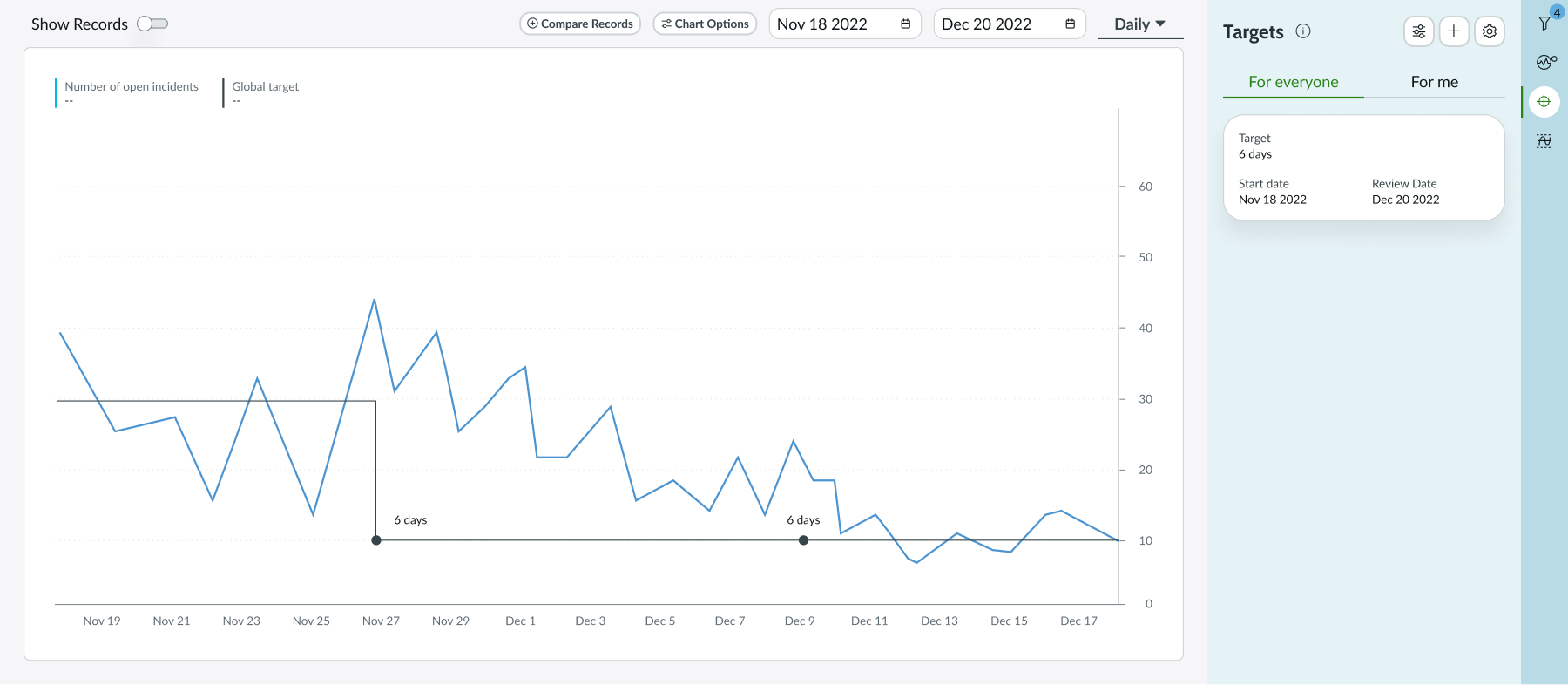Open Targets settings gear icon

coord(1490,32)
